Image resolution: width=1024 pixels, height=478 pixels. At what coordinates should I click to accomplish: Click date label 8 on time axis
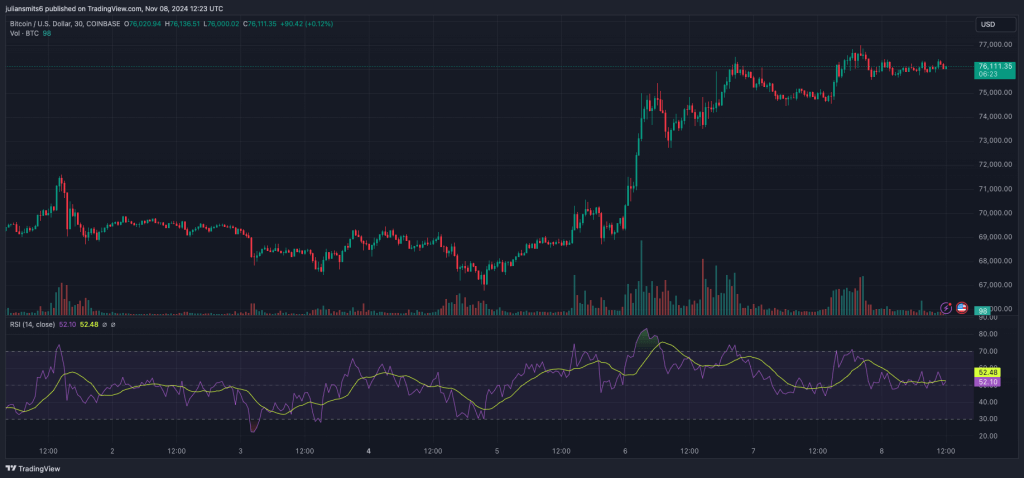[x=881, y=451]
